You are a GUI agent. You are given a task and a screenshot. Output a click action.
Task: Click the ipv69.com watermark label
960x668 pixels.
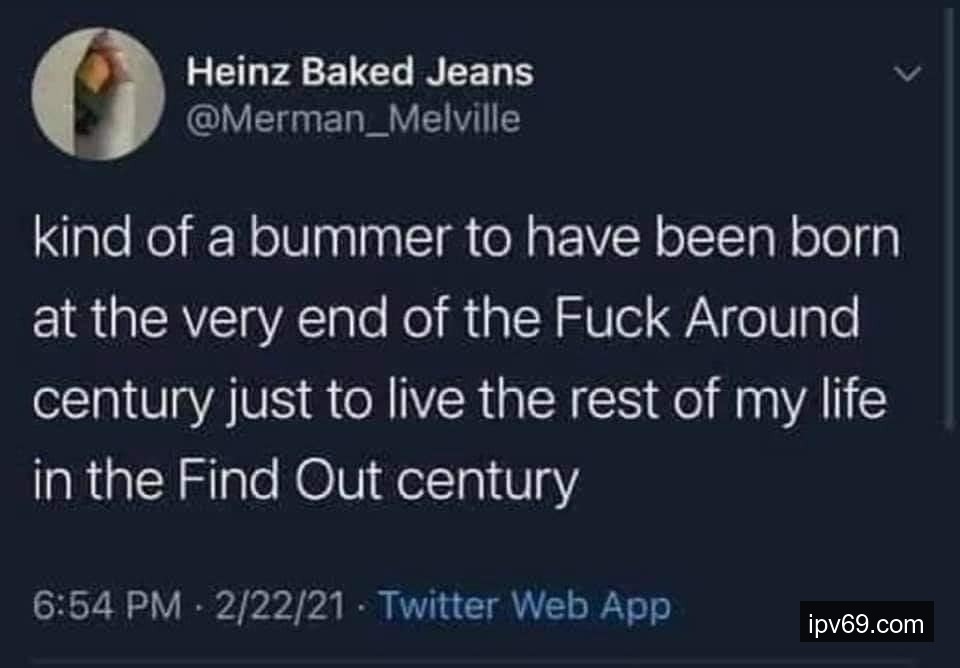(866, 625)
